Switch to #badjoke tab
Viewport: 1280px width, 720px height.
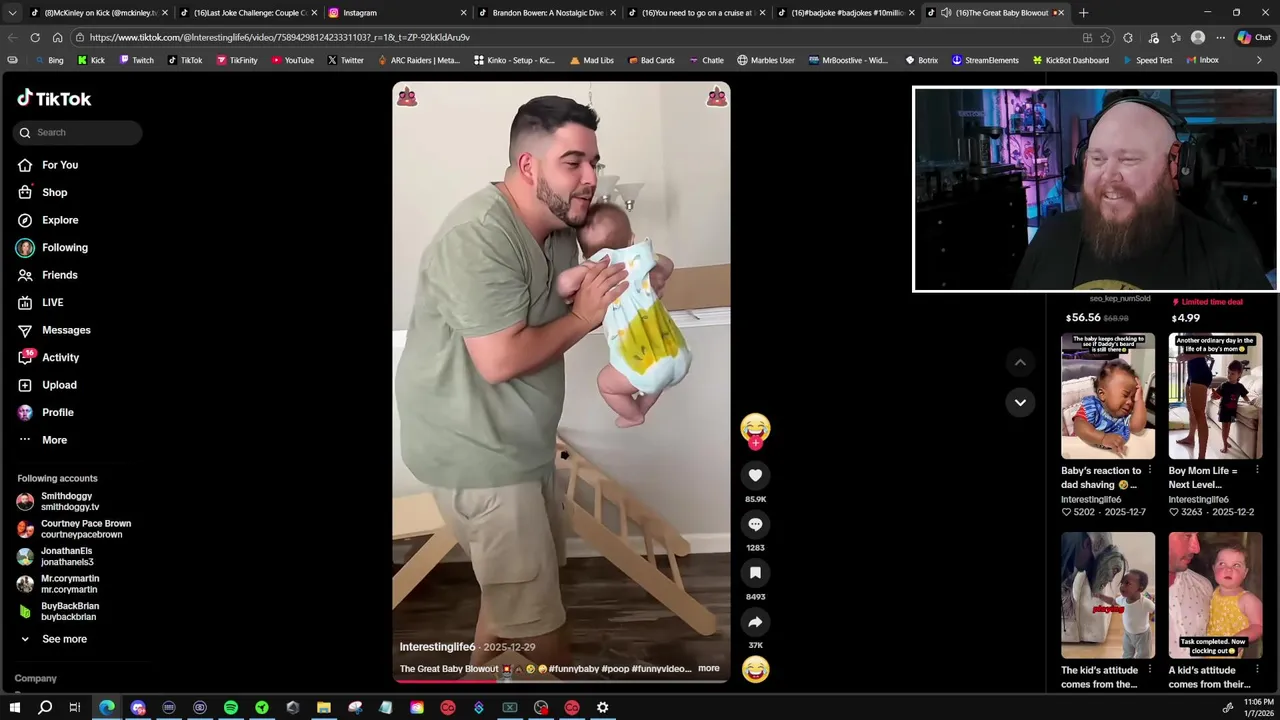click(846, 13)
